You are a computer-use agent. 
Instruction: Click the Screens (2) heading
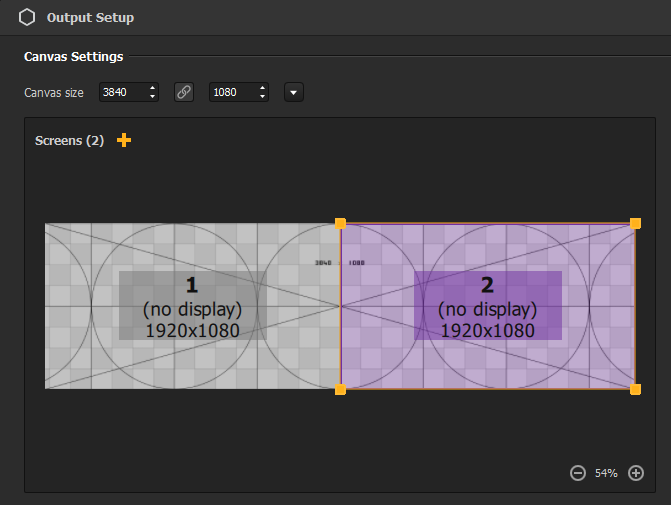(69, 141)
